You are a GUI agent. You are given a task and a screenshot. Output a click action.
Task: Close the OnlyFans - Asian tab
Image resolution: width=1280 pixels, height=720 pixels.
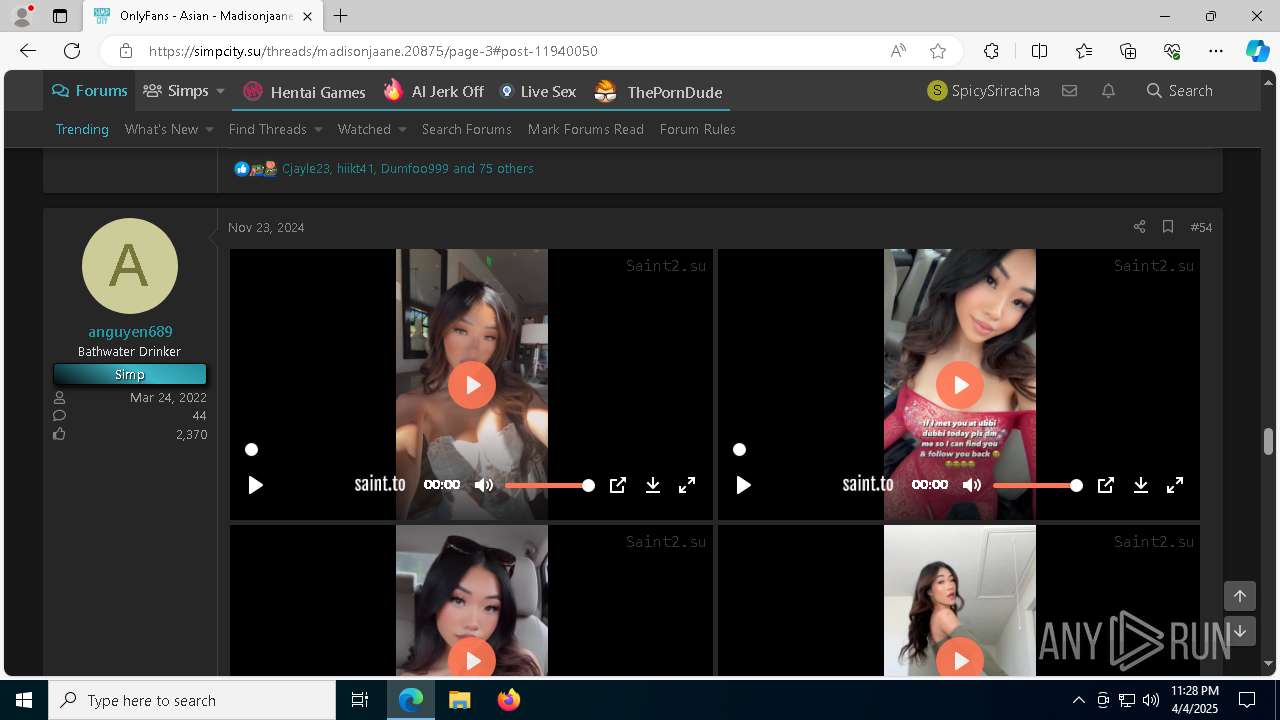[x=307, y=16]
